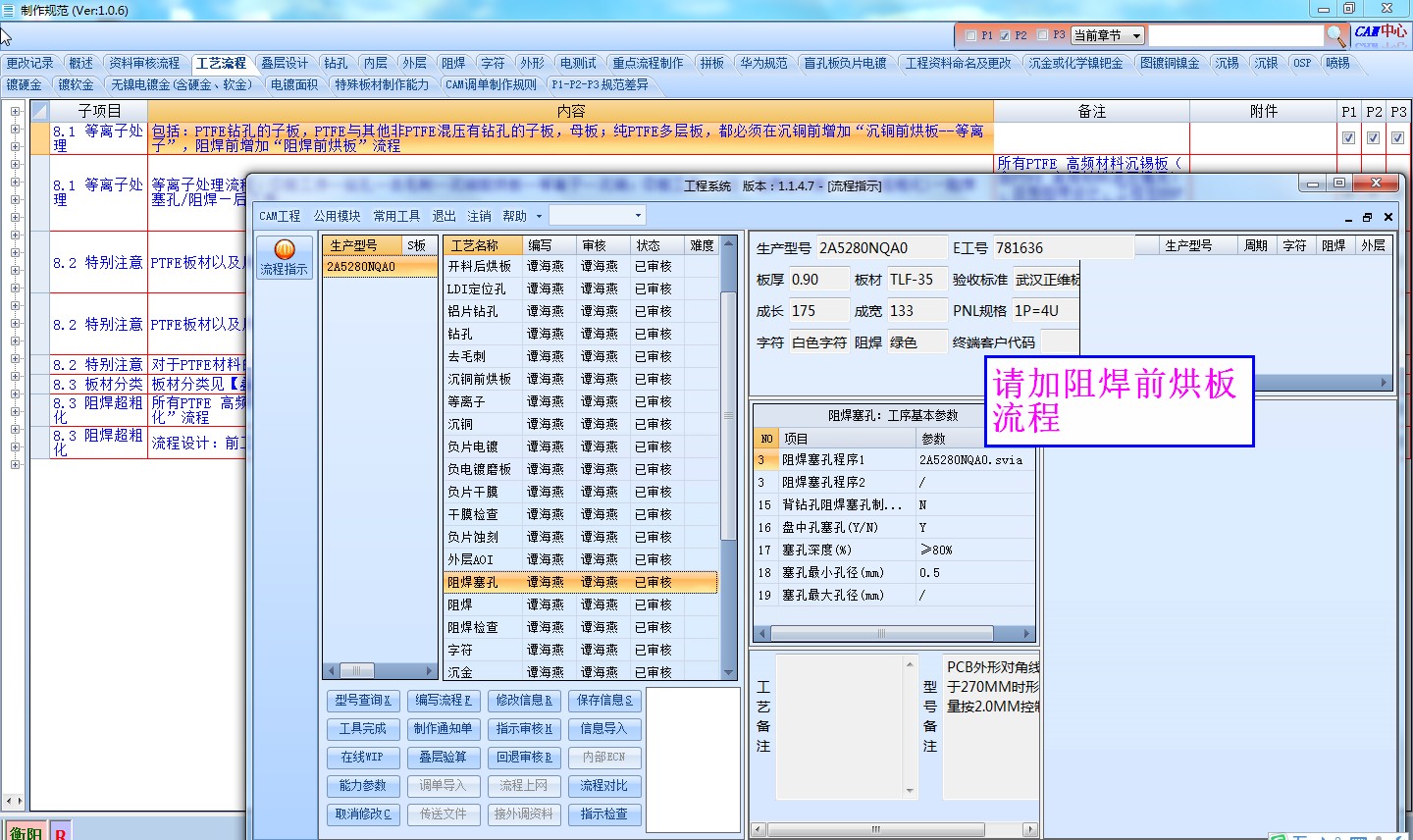Click the 制作通知单 button
The image size is (1413, 840).
[444, 729]
